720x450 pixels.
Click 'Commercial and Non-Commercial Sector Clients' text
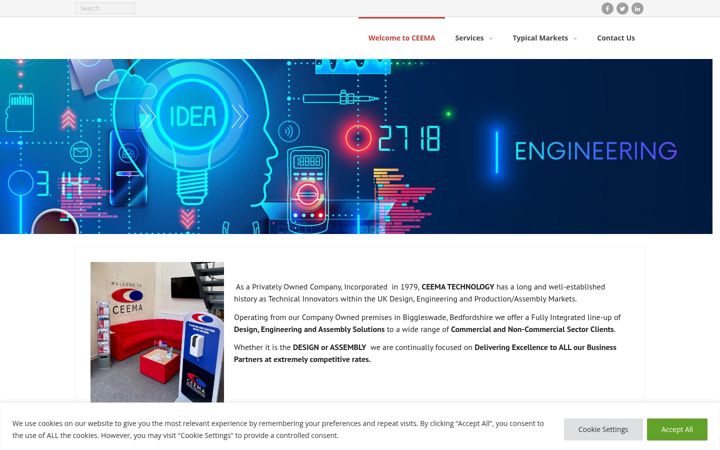click(x=532, y=329)
